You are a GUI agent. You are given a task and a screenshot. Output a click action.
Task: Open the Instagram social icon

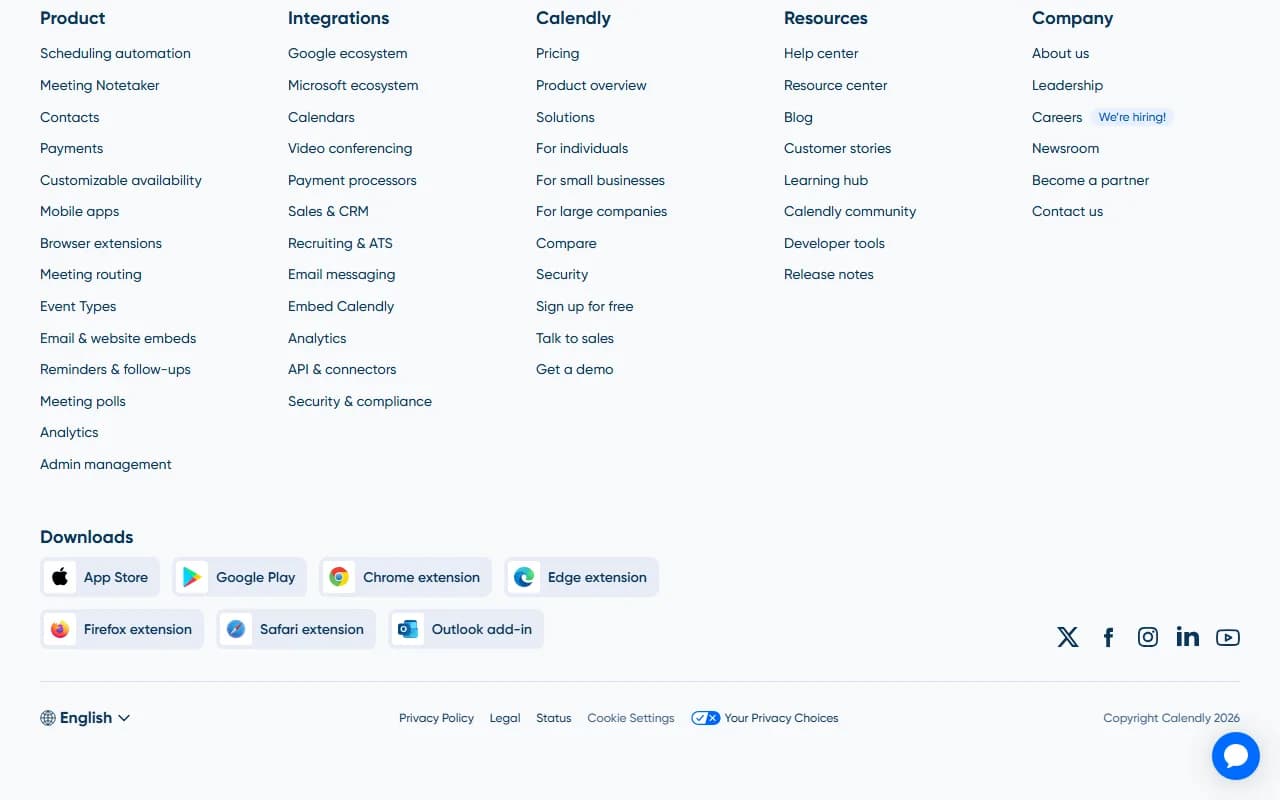tap(1148, 637)
